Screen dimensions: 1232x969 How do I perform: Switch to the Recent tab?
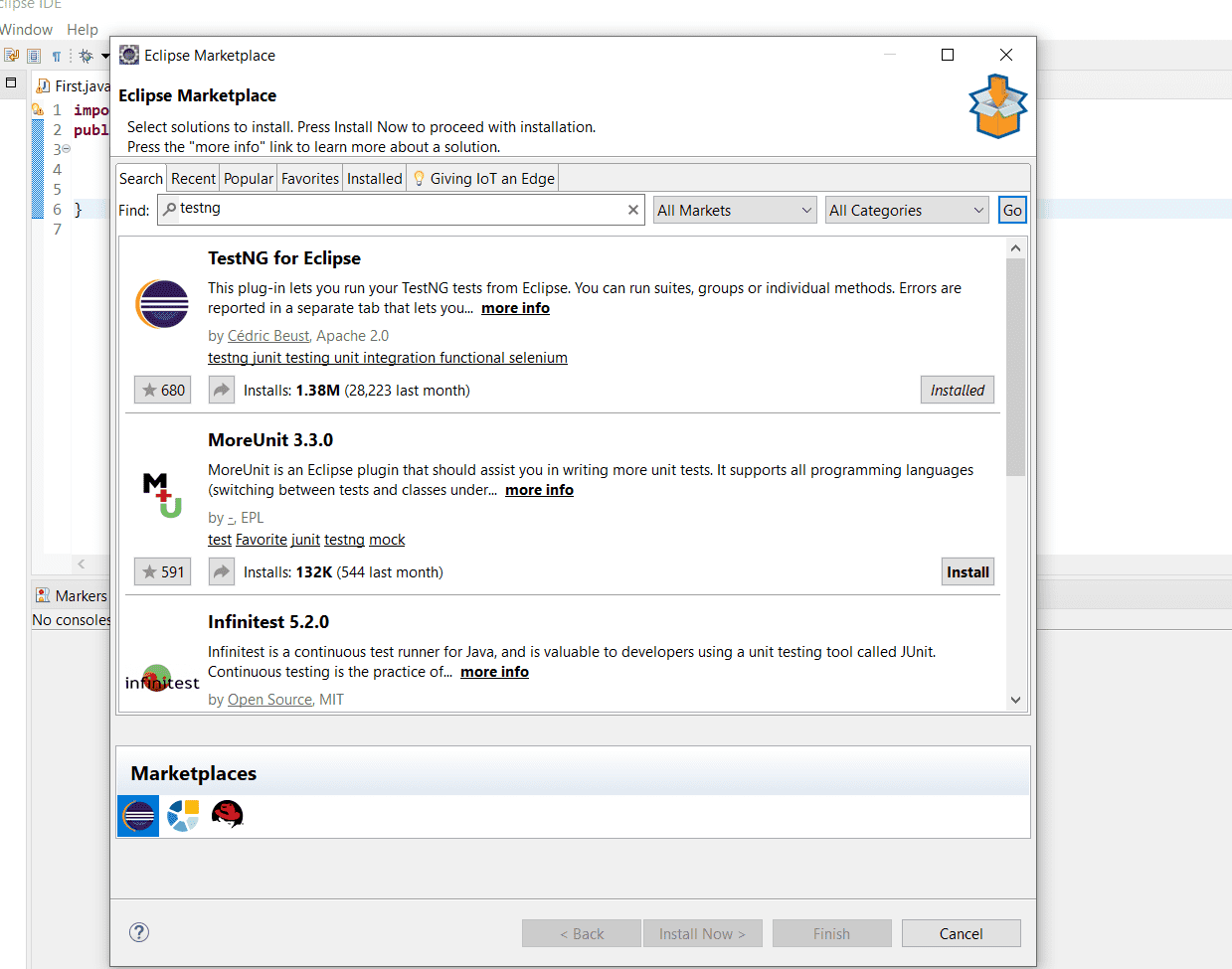(193, 178)
